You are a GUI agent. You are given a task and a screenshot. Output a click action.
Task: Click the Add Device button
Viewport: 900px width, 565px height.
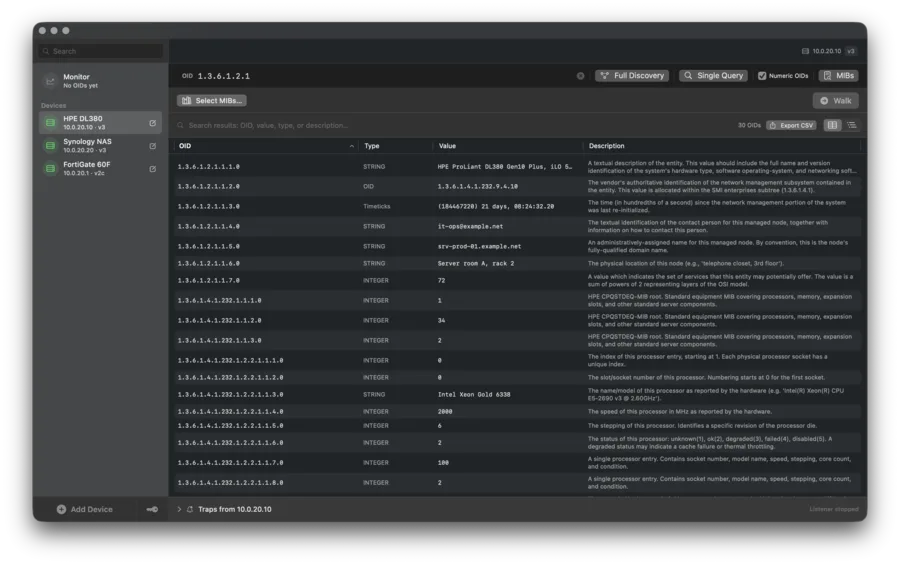click(x=85, y=509)
